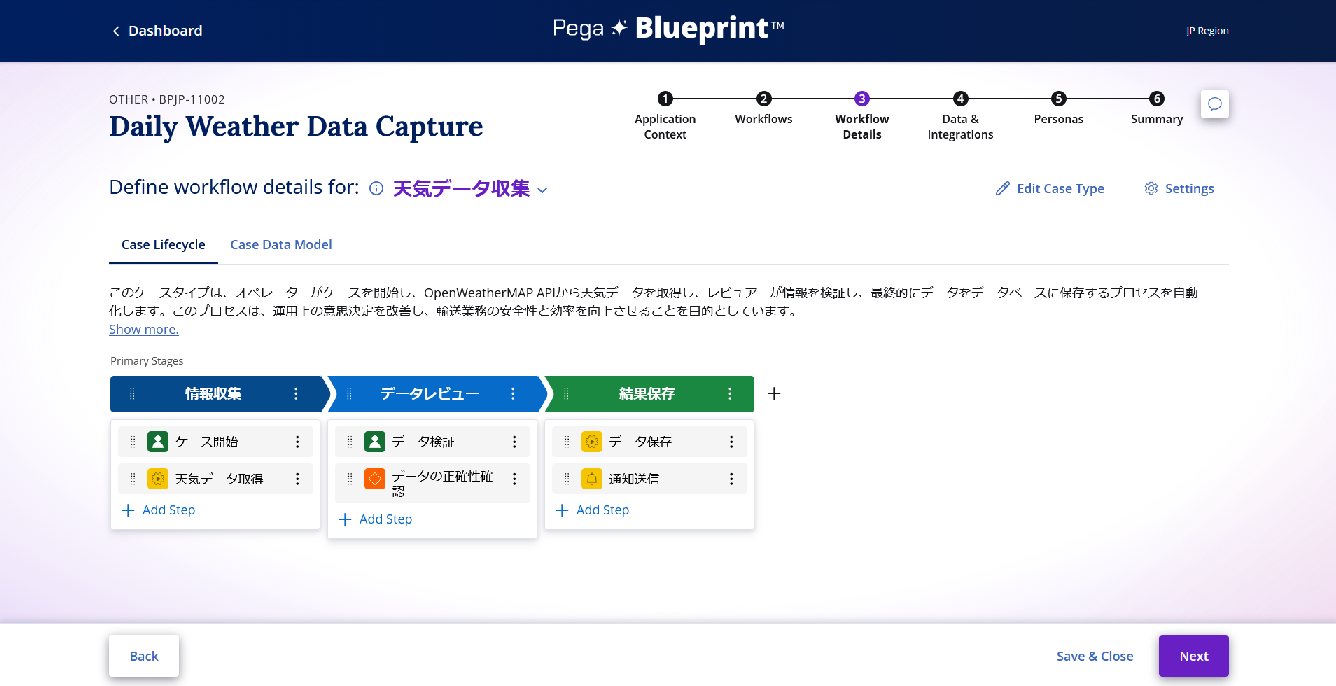Select the 情報収集 stage header text
The height and width of the screenshot is (686, 1336).
tap(213, 394)
